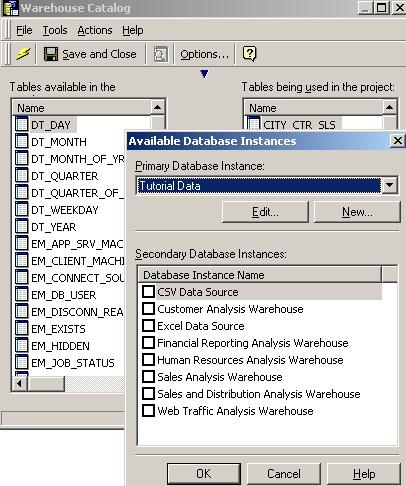Open the Actions menu
The width and height of the screenshot is (406, 486).
click(95, 30)
